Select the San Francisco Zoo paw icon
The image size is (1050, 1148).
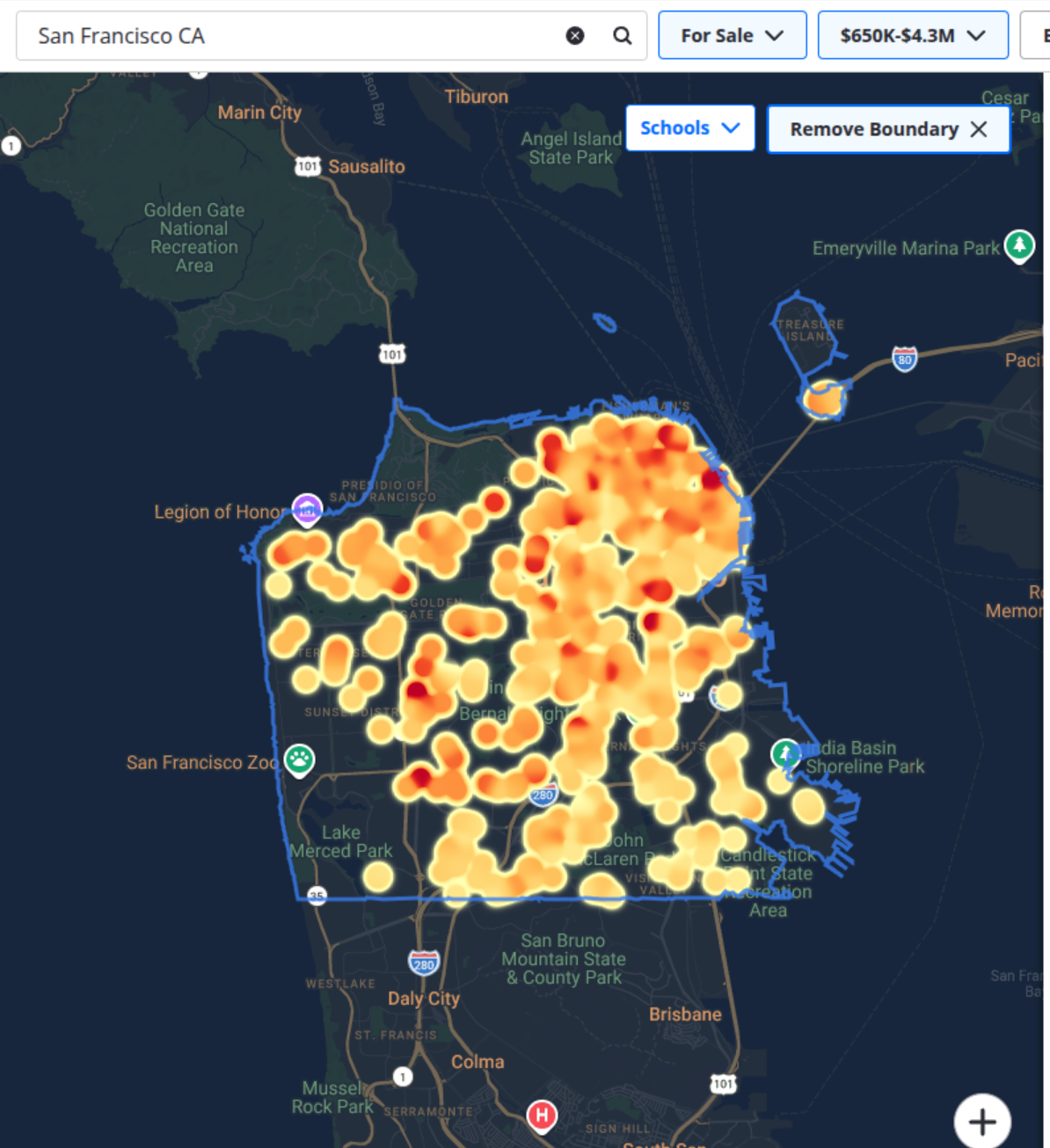coord(299,761)
